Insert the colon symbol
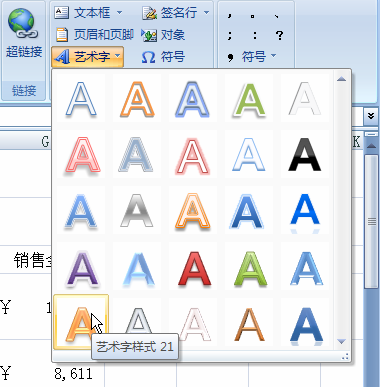The height and width of the screenshot is (387, 380). [255, 35]
